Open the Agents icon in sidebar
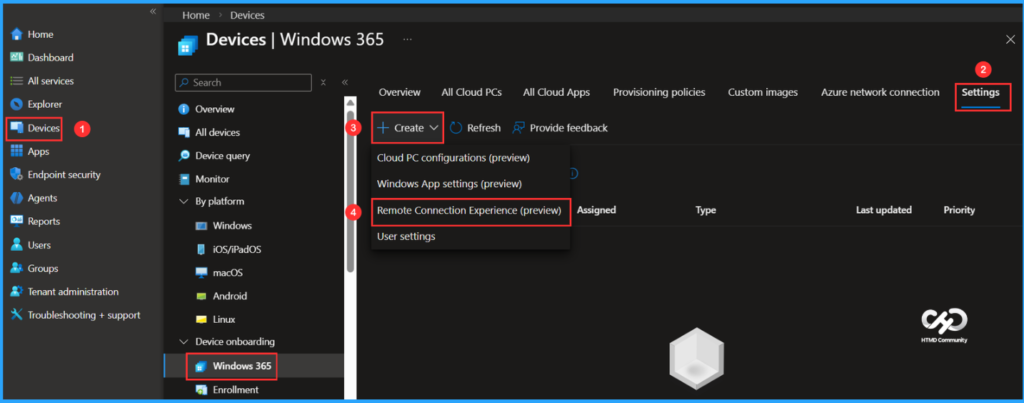This screenshot has width=1024, height=403. coord(17,198)
